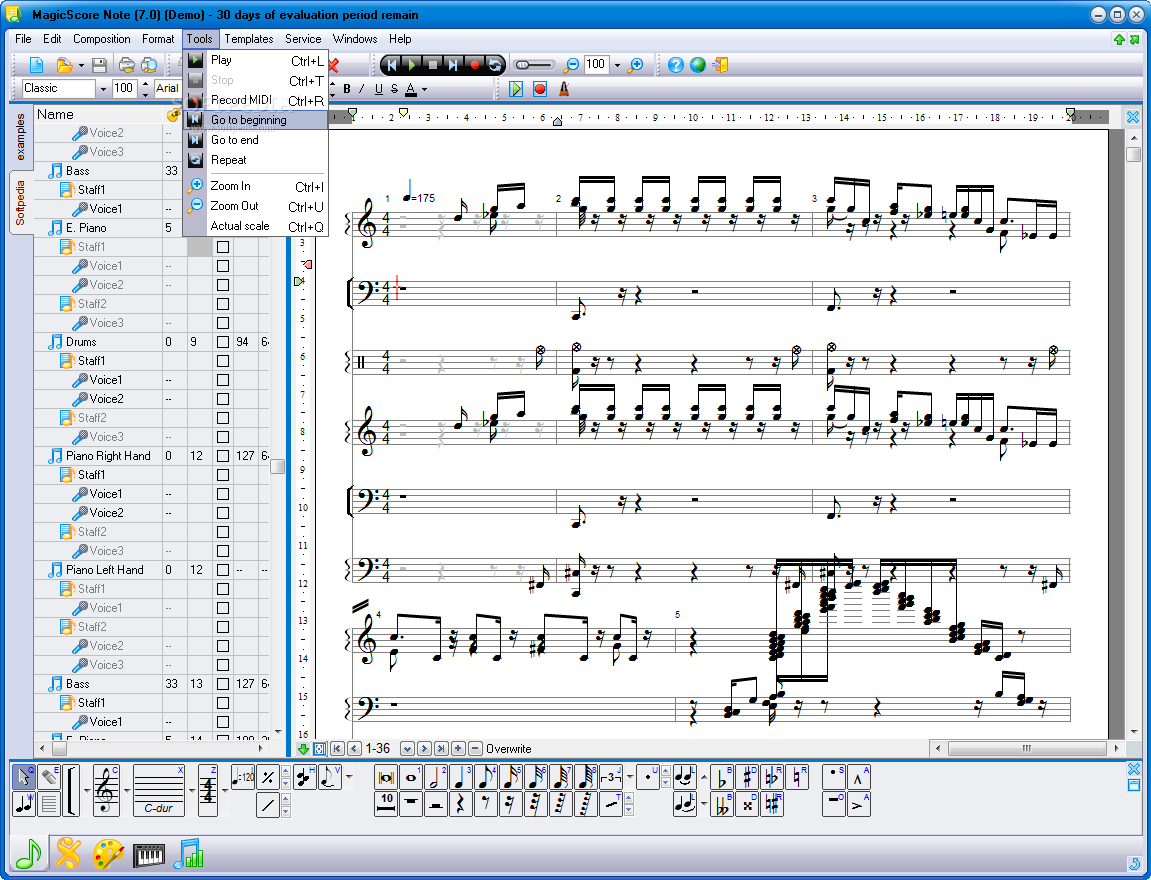
Task: Select the natural accidental
Action: click(796, 777)
